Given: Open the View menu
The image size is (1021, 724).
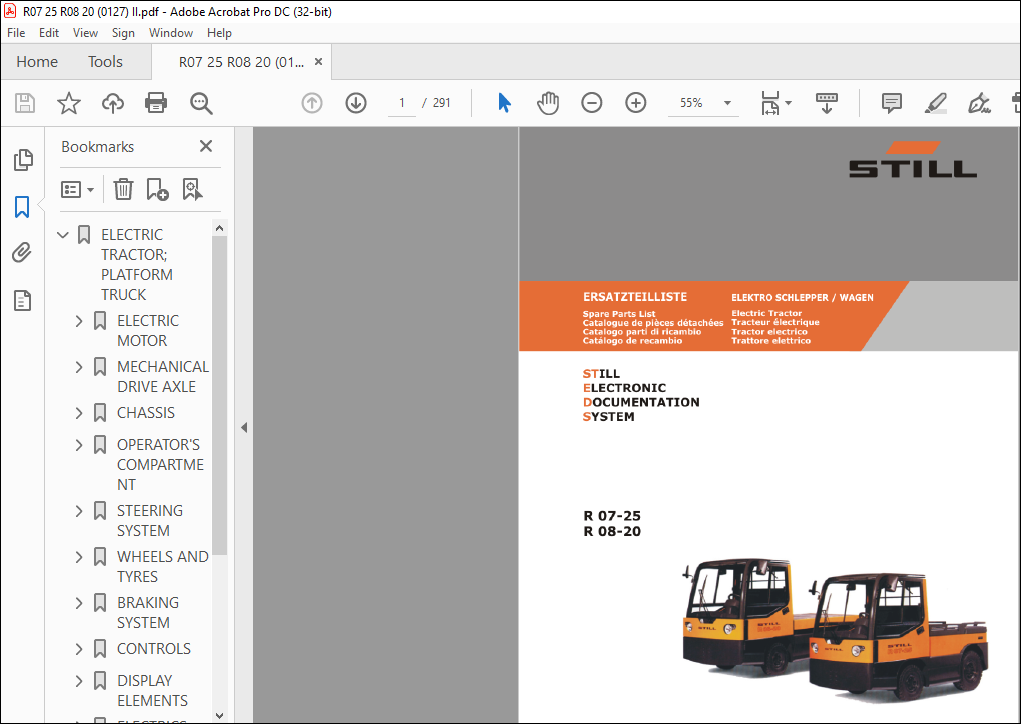Looking at the screenshot, I should click(x=85, y=33).
